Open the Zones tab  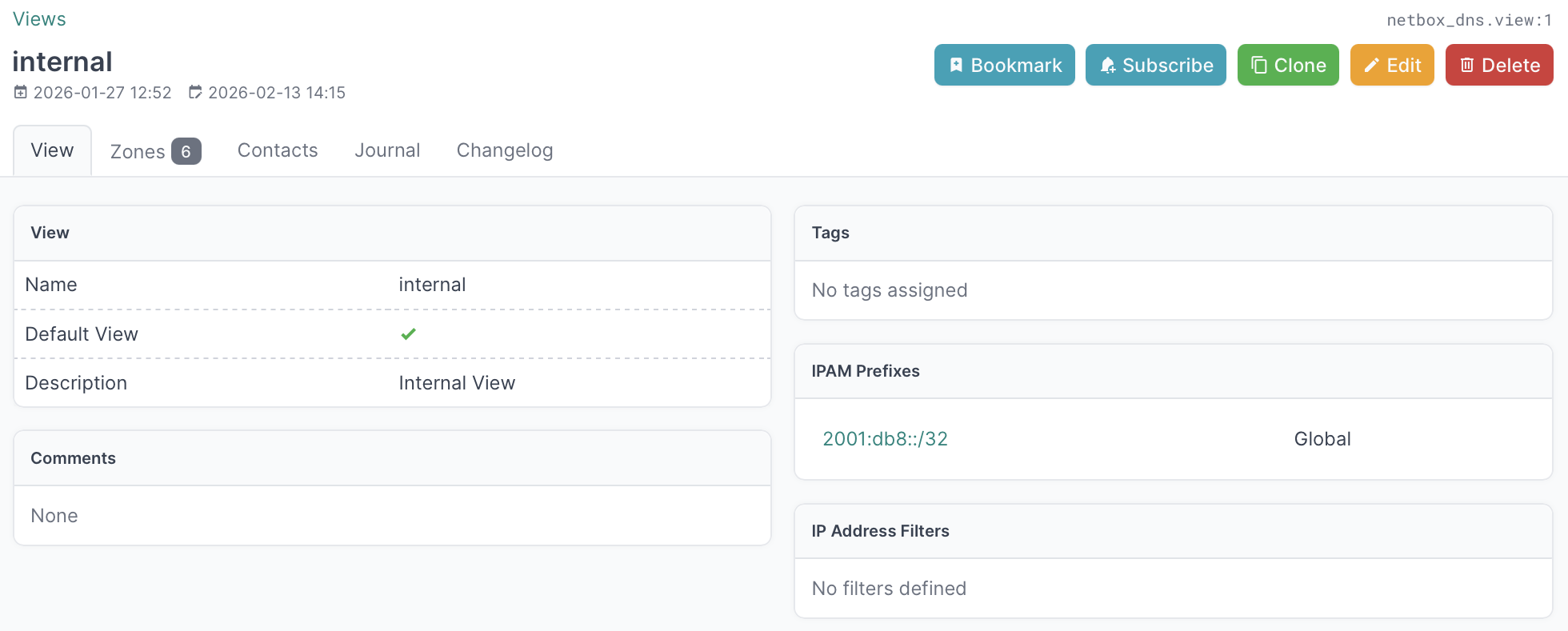[138, 151]
